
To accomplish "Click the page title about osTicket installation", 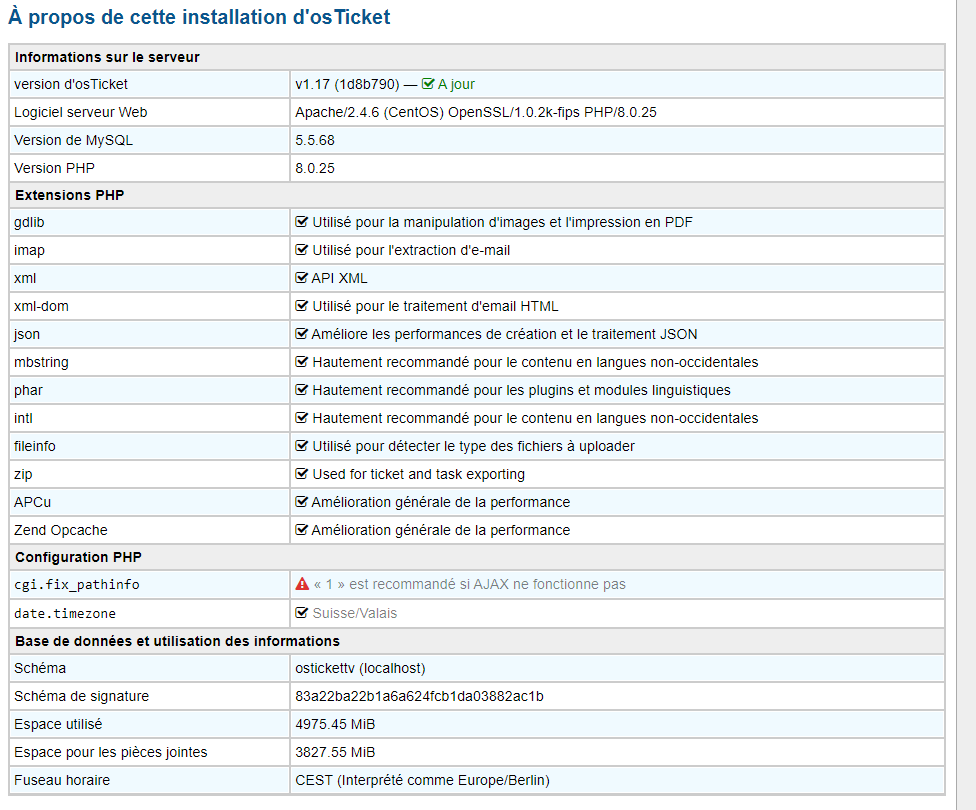I will [x=199, y=17].
